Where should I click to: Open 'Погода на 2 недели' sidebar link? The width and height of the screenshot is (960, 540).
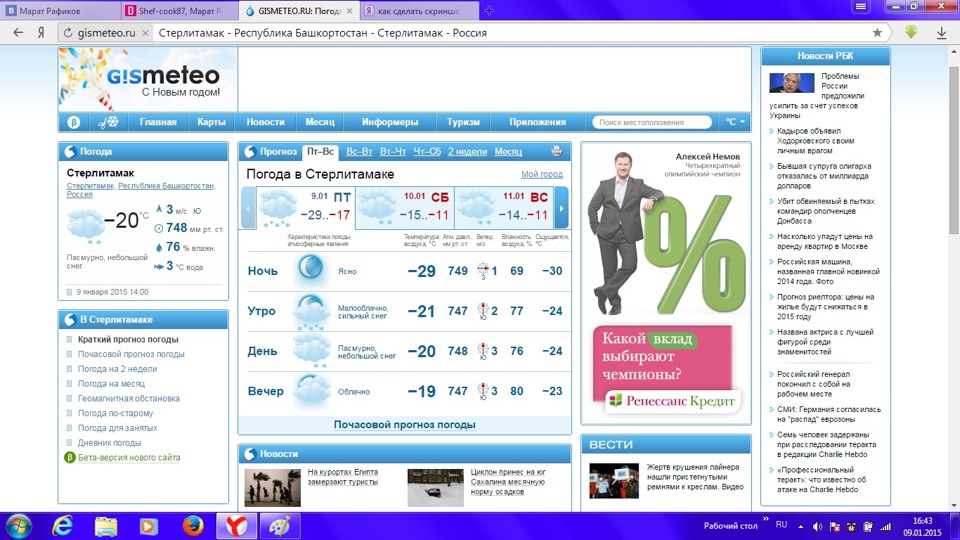tap(118, 369)
